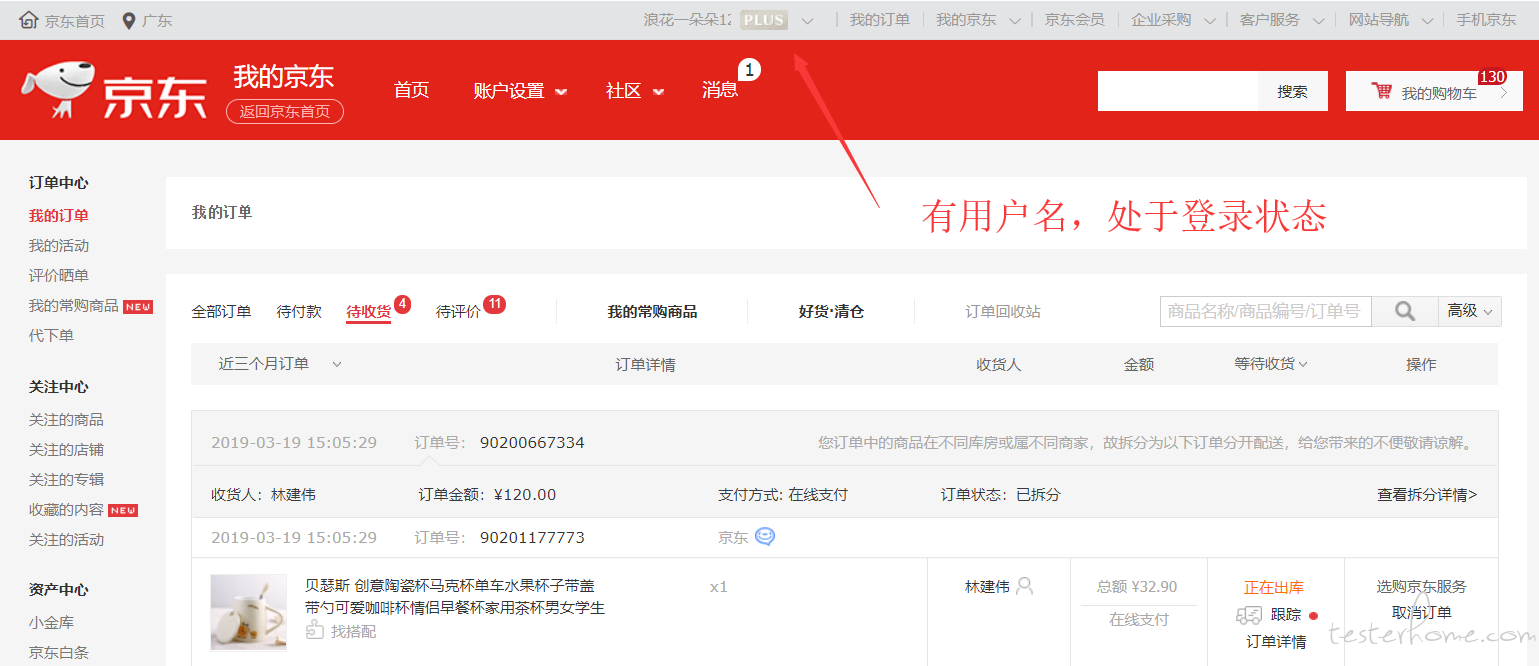Image resolution: width=1539 pixels, height=666 pixels.
Task: Open 京东白条 in the sidebar
Action: 59,652
